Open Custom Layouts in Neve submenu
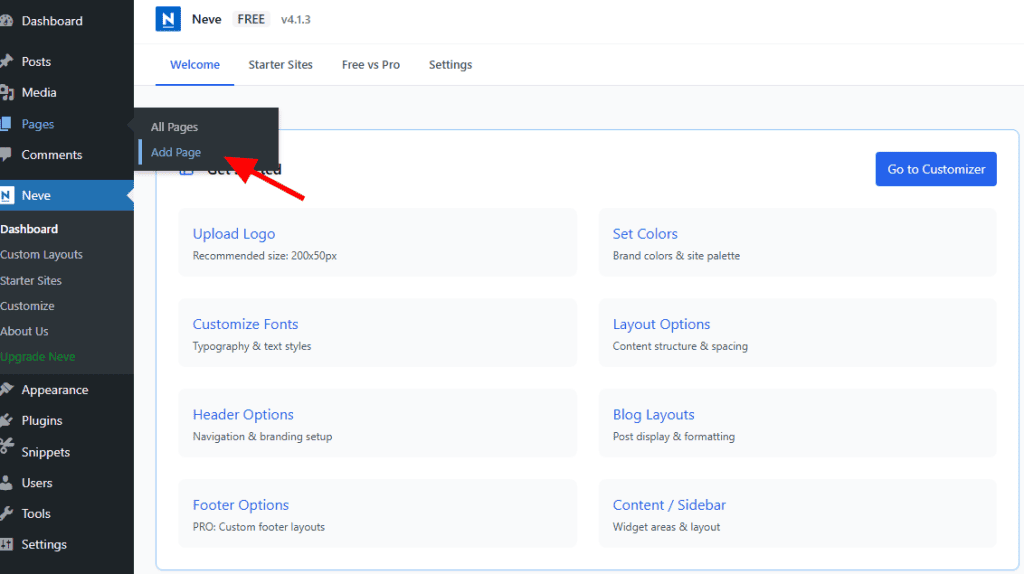Viewport: 1024px width, 574px height. 42,255
